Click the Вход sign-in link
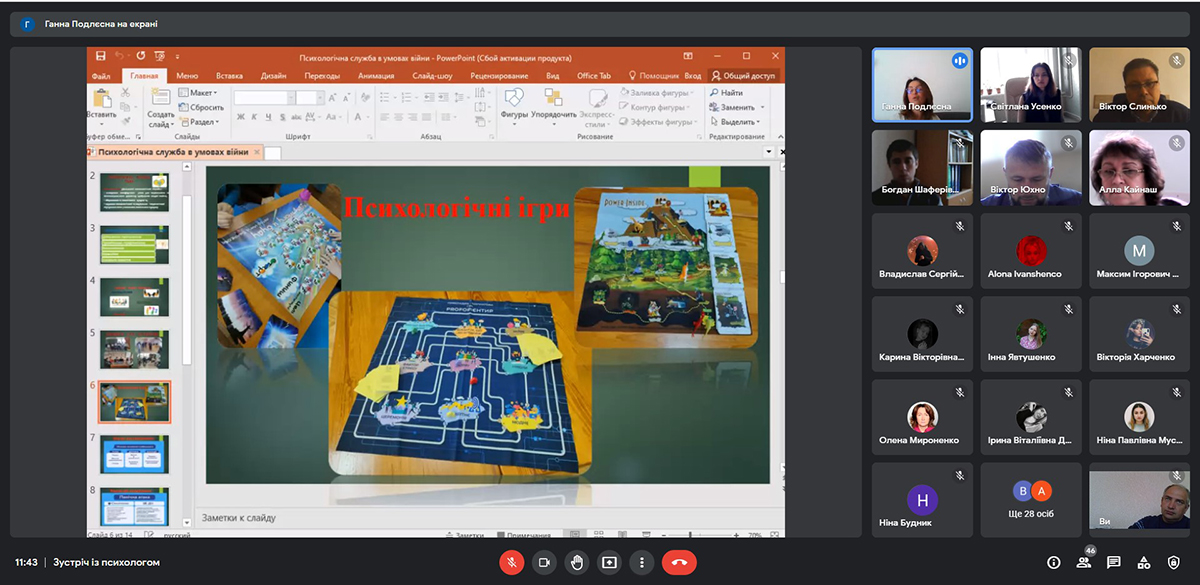The width and height of the screenshot is (1200, 585). click(693, 76)
